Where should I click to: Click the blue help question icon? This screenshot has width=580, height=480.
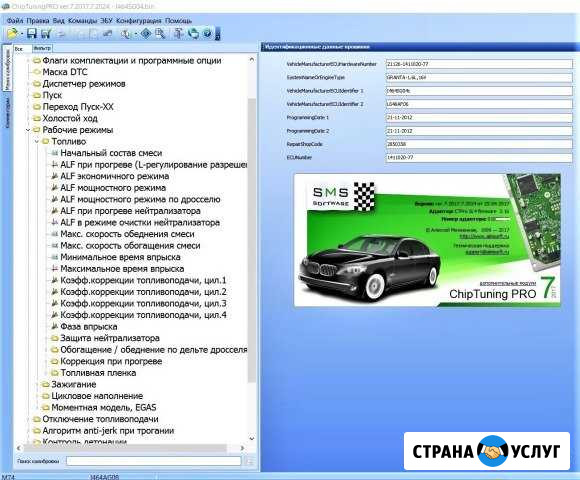coord(207,33)
